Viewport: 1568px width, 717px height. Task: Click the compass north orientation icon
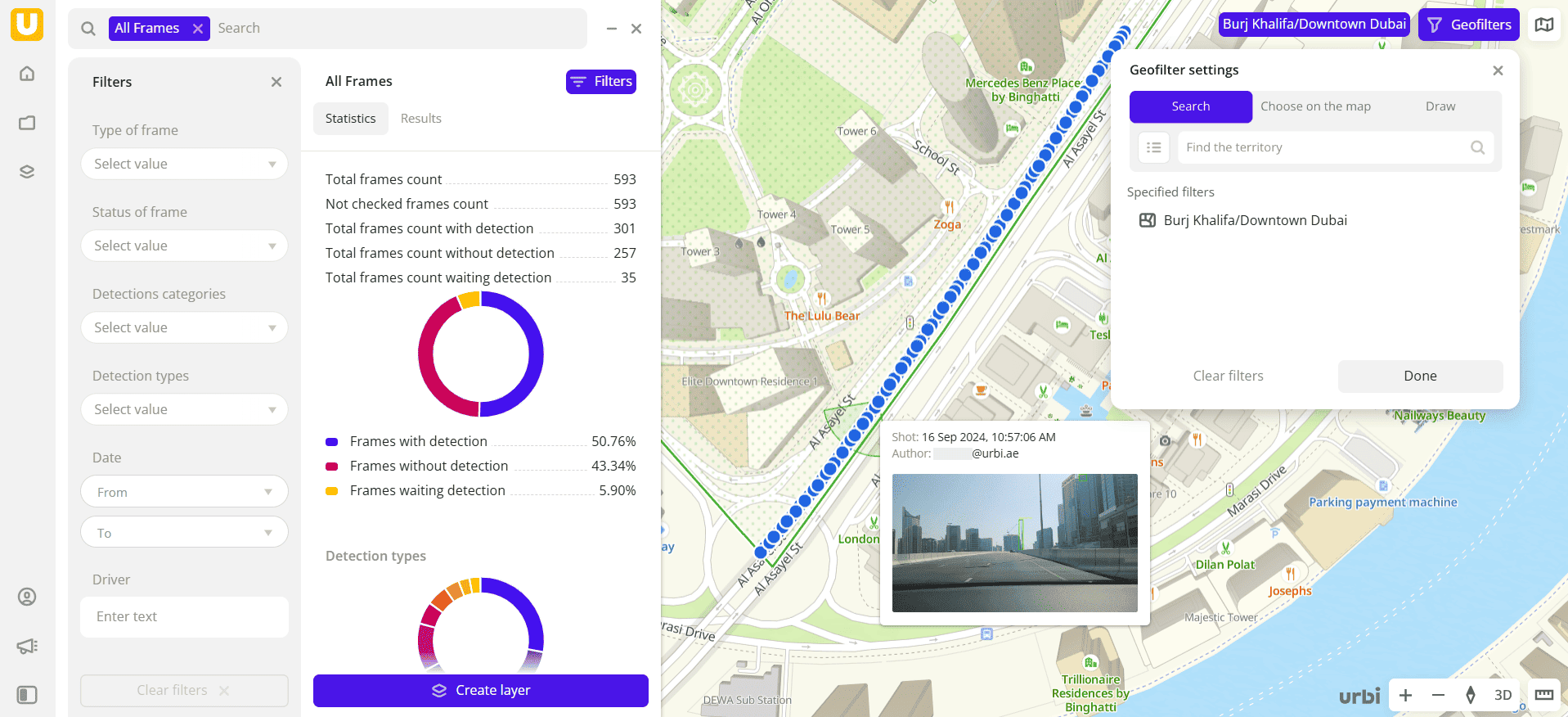pos(1470,695)
